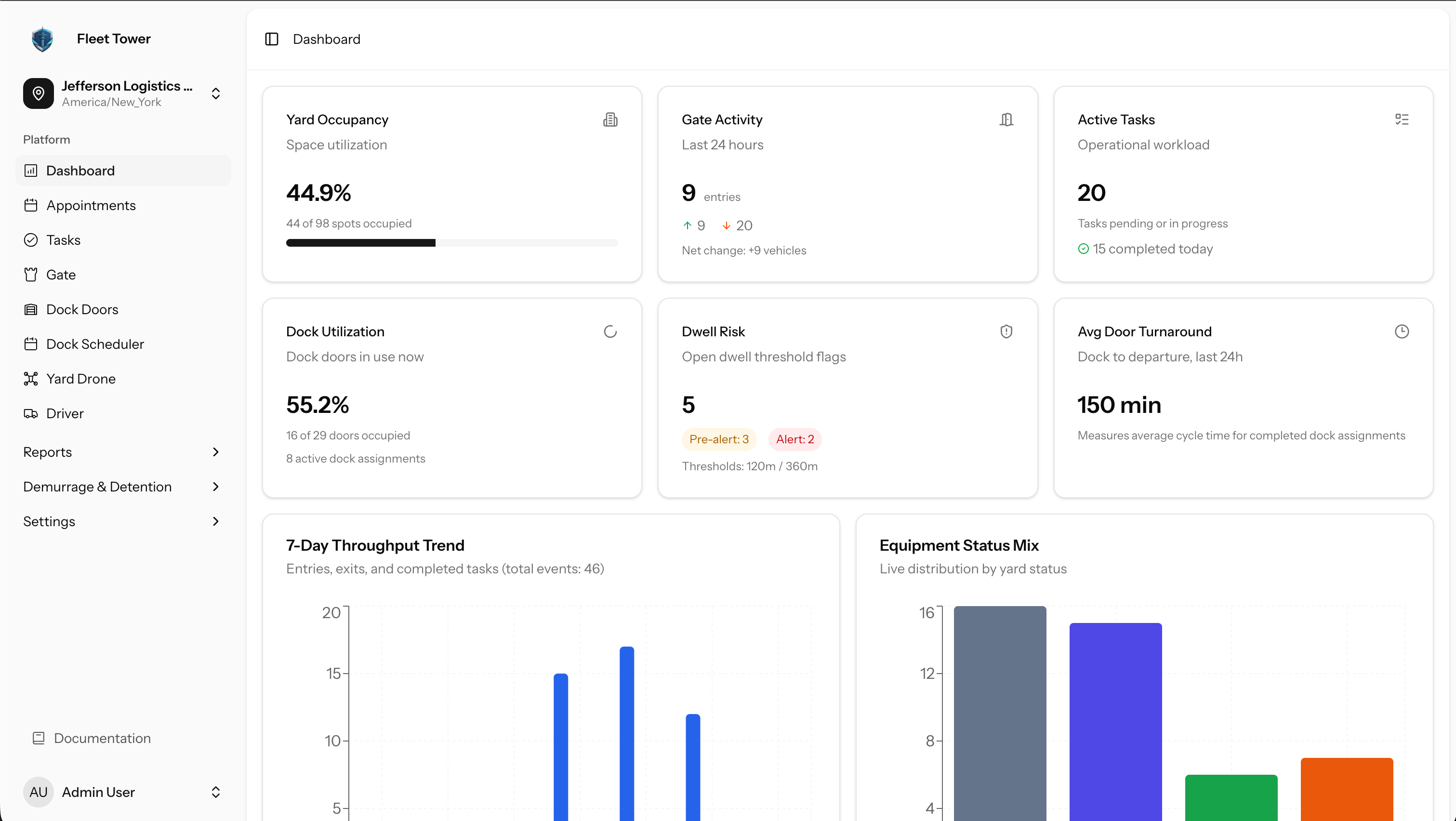This screenshot has width=1456, height=821.
Task: Click the building icon on the Yard Occupancy card
Action: (x=610, y=119)
